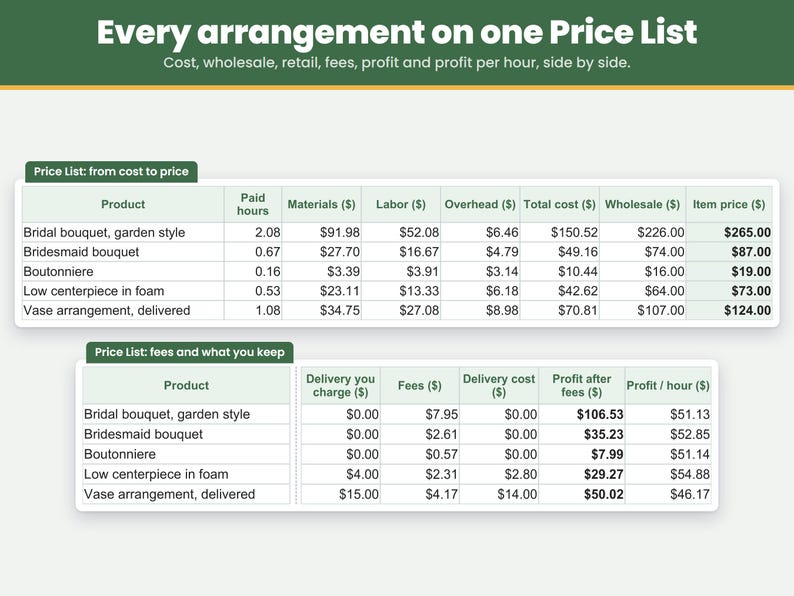Click materials cell $91.98

click(x=322, y=232)
